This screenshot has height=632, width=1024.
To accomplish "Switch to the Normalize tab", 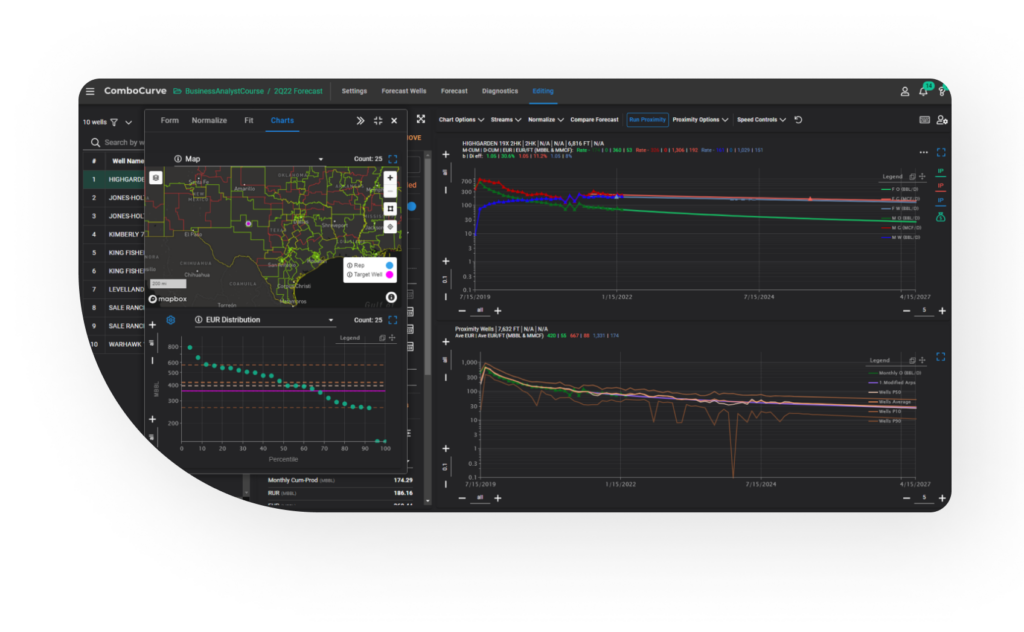I will click(x=209, y=121).
